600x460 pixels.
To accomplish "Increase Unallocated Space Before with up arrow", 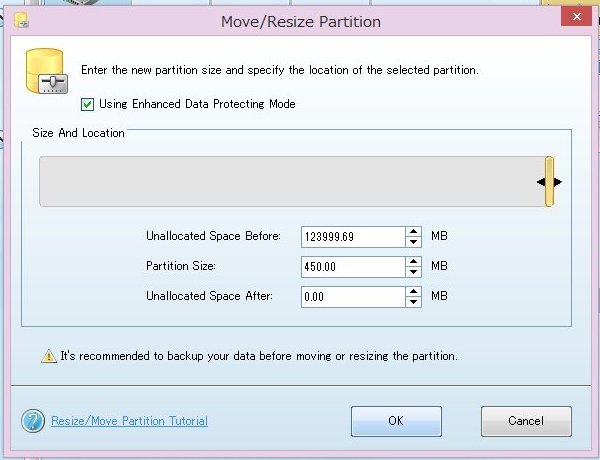I will [413, 232].
